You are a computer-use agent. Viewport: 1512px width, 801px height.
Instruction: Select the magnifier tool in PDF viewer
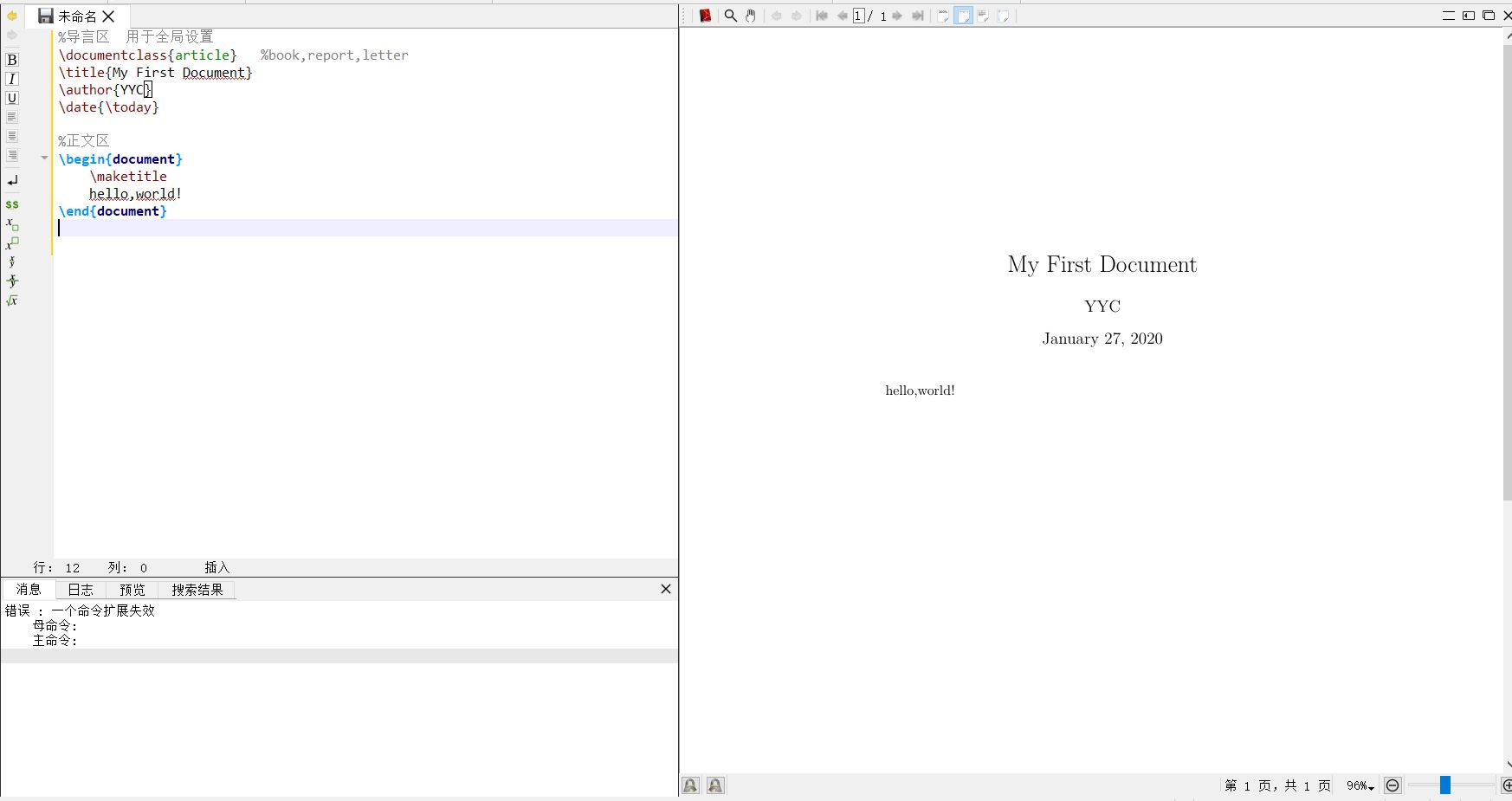pyautogui.click(x=731, y=16)
